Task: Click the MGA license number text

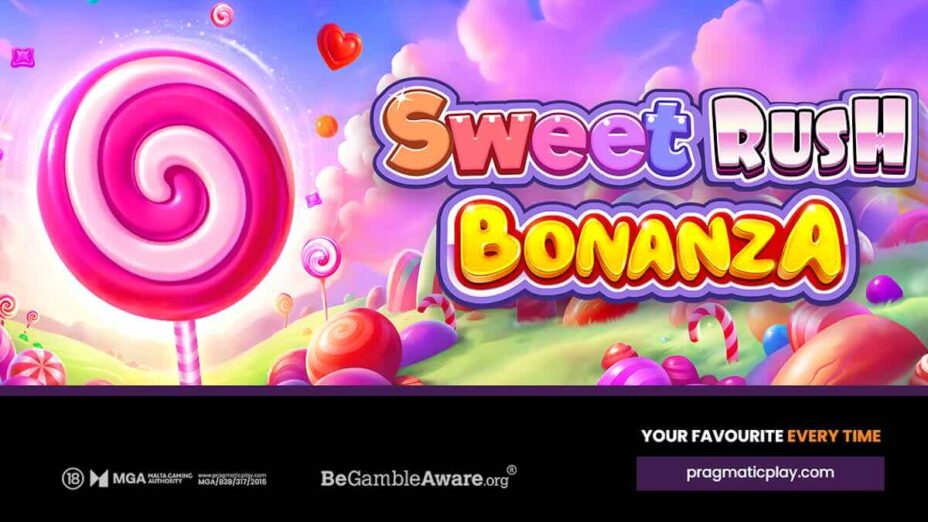Action: [232, 482]
